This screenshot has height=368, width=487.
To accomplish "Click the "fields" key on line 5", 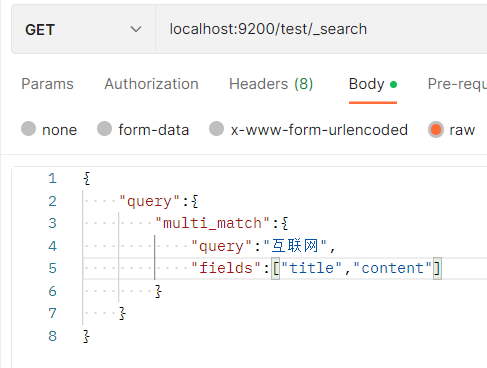I will coord(226,268).
